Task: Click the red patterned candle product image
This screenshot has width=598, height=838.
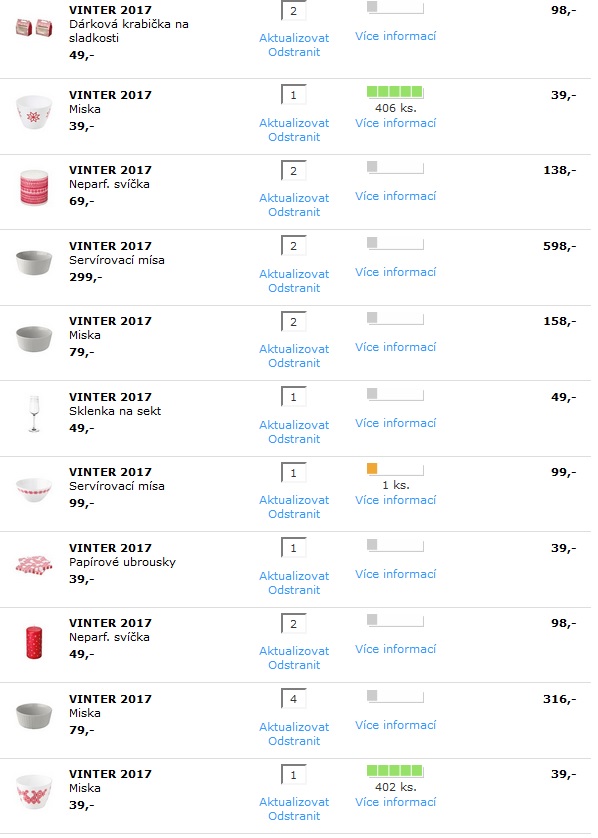Action: click(x=34, y=188)
